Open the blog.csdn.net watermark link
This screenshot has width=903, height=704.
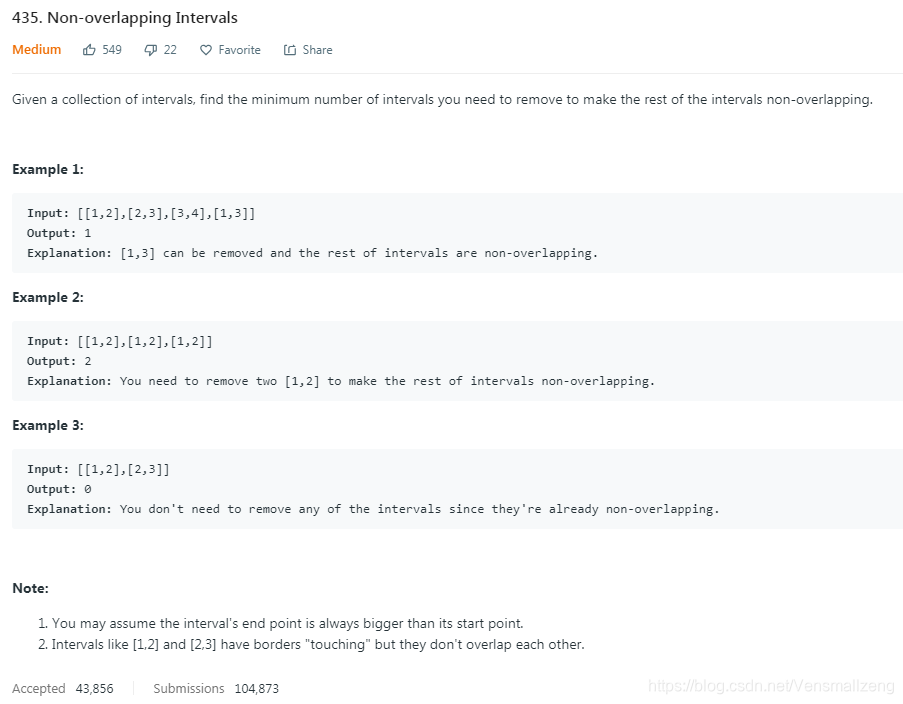click(x=770, y=687)
